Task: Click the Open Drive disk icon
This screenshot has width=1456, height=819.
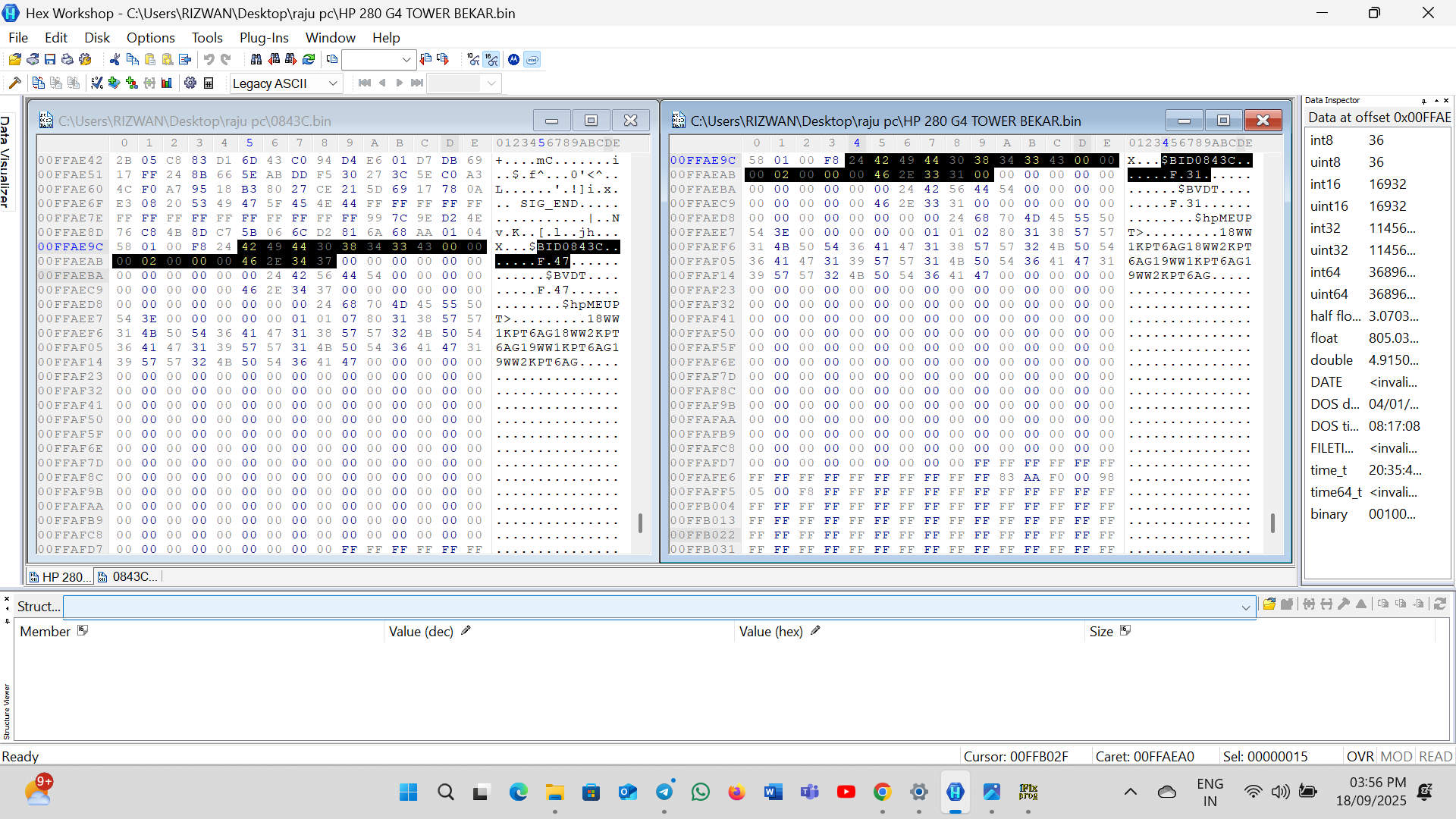Action: pyautogui.click(x=33, y=59)
